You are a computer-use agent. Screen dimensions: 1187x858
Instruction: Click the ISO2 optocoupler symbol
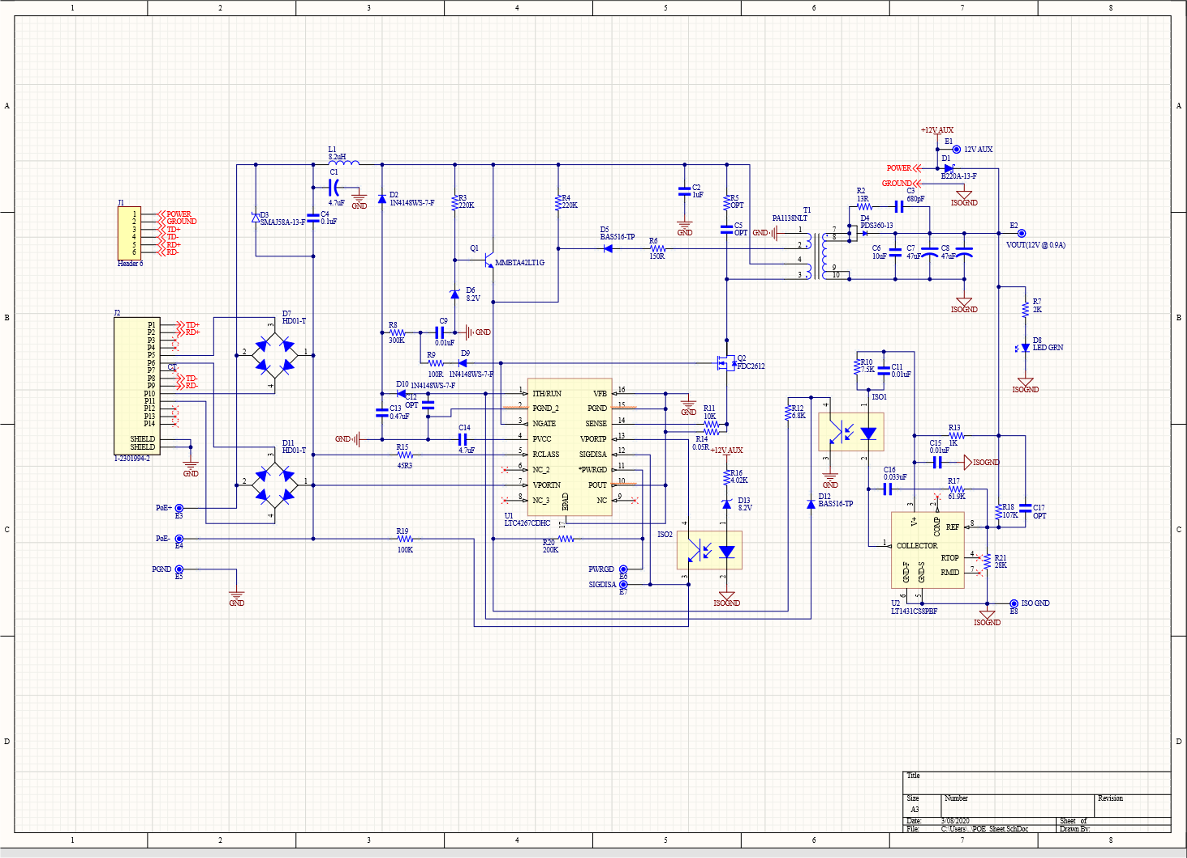(714, 550)
